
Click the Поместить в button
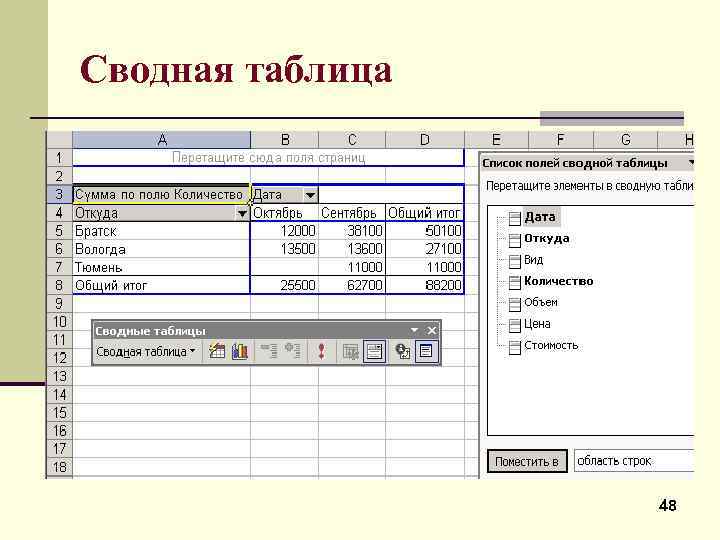pos(527,461)
